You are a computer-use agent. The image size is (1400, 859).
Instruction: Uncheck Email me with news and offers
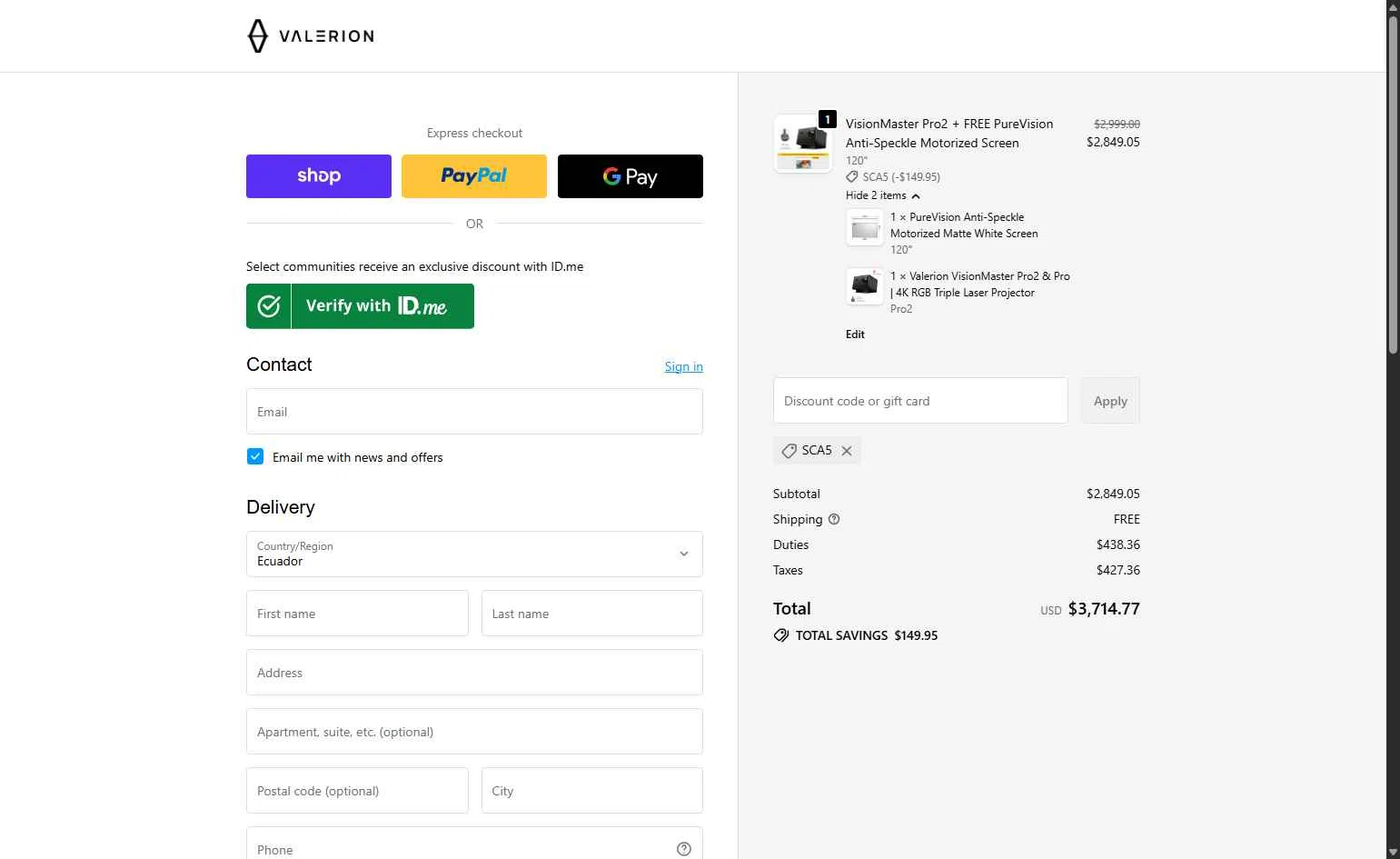(255, 456)
